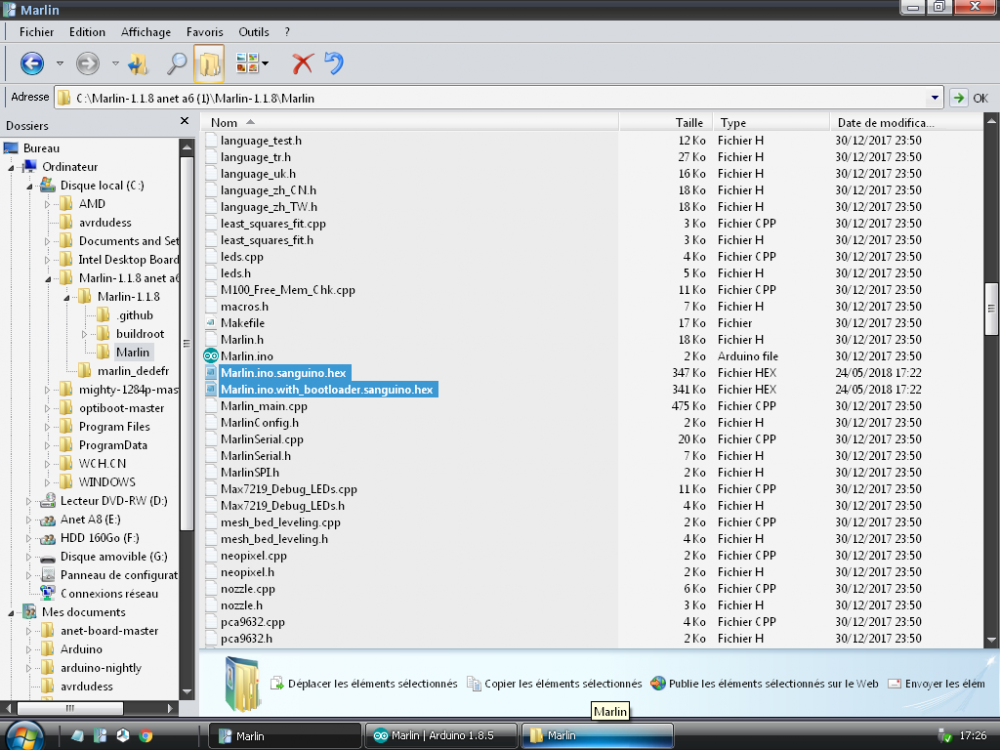Image resolution: width=1000 pixels, height=750 pixels.
Task: Open the Back button history dropdown
Action: (60, 63)
